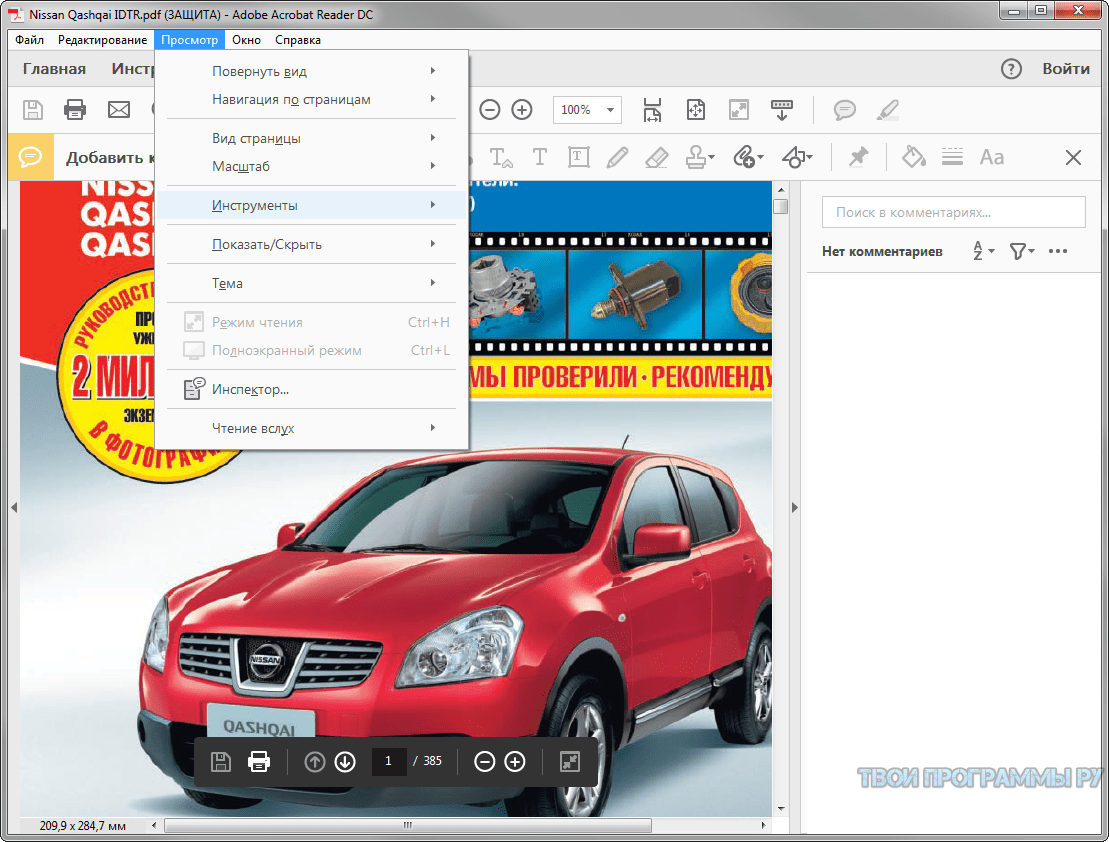1109x842 pixels.
Task: Open the three-dot comment options menu
Action: click(1058, 251)
